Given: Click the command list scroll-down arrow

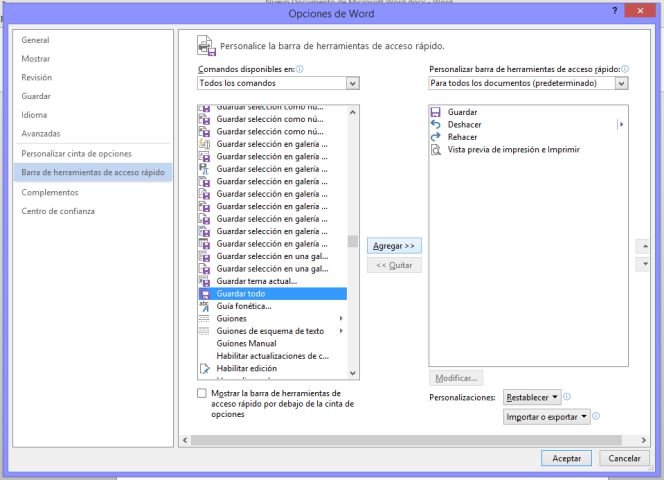Looking at the screenshot, I should pos(352,373).
